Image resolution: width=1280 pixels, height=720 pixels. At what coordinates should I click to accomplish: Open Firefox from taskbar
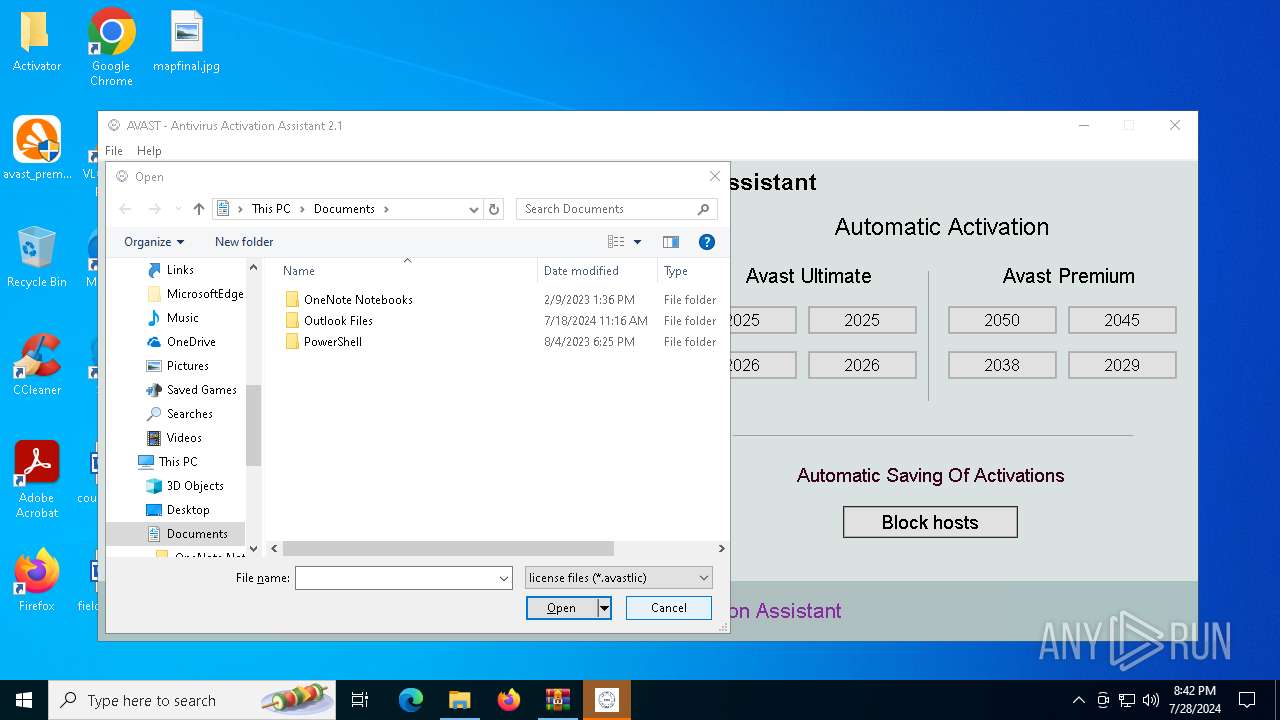point(508,700)
